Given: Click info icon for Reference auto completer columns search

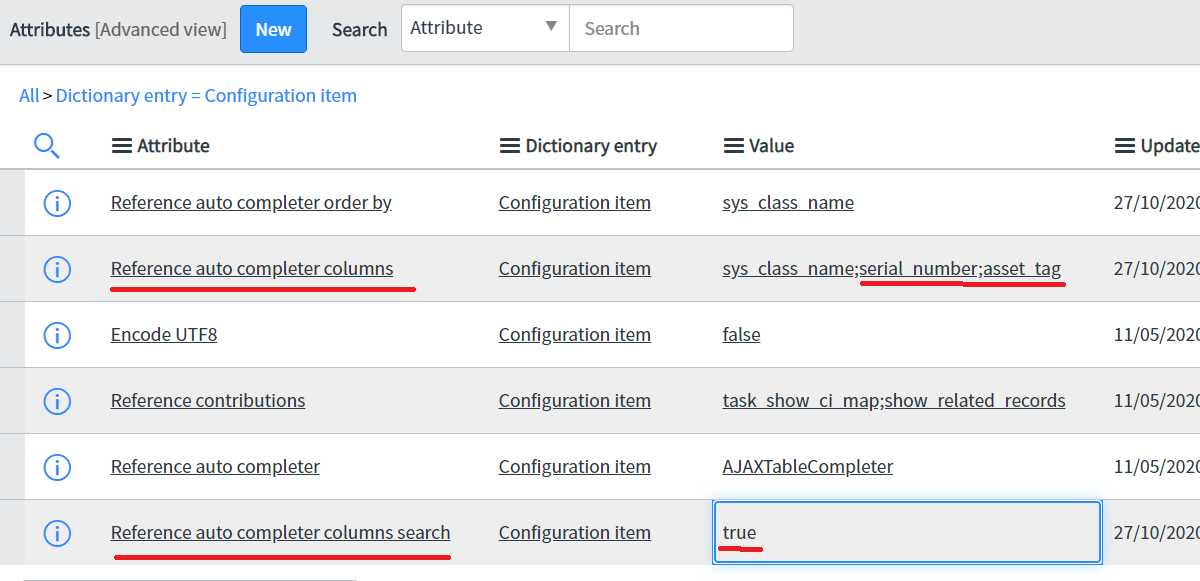Looking at the screenshot, I should pos(57,533).
